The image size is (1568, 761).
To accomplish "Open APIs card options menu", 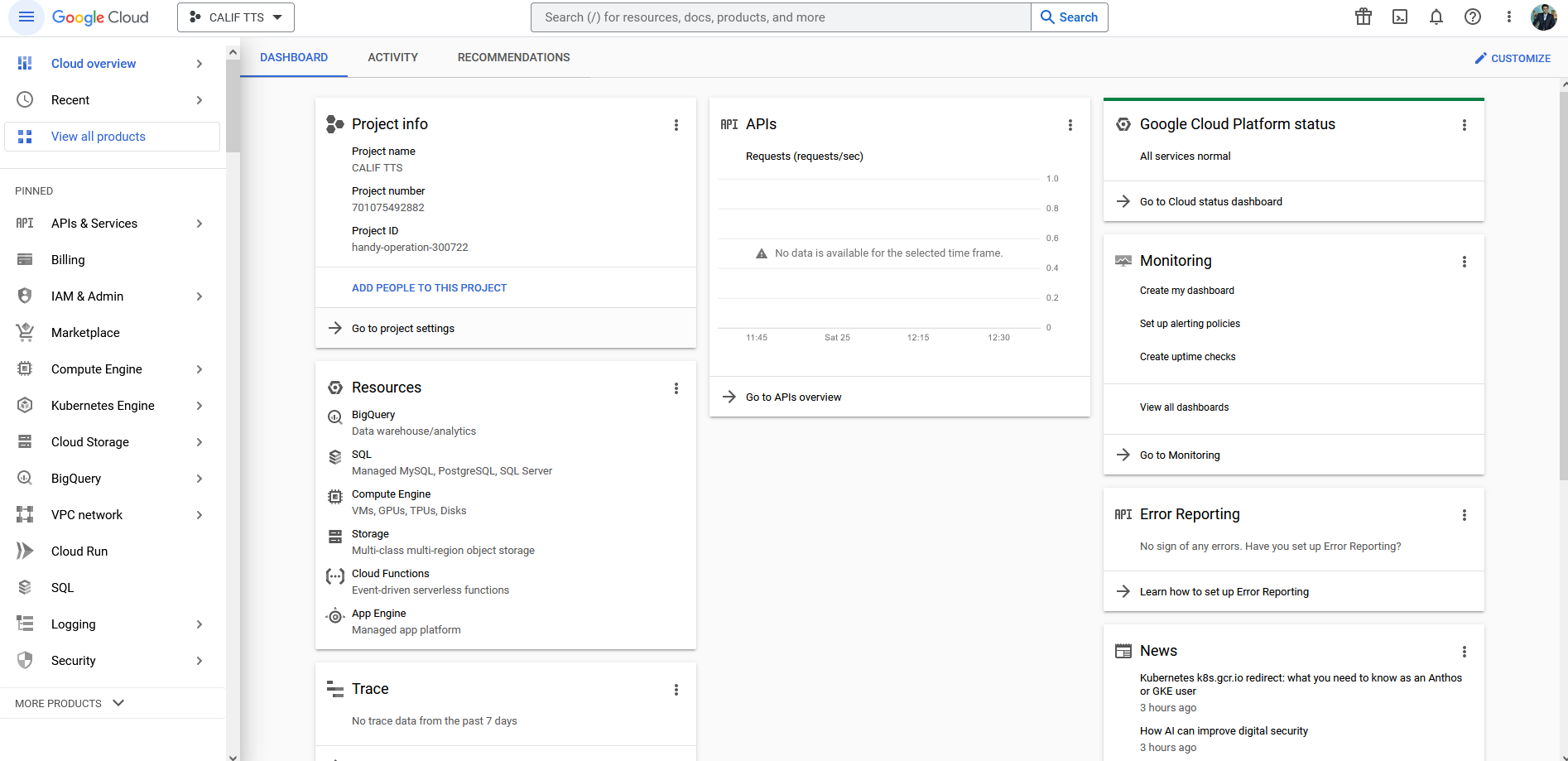I will (1070, 125).
